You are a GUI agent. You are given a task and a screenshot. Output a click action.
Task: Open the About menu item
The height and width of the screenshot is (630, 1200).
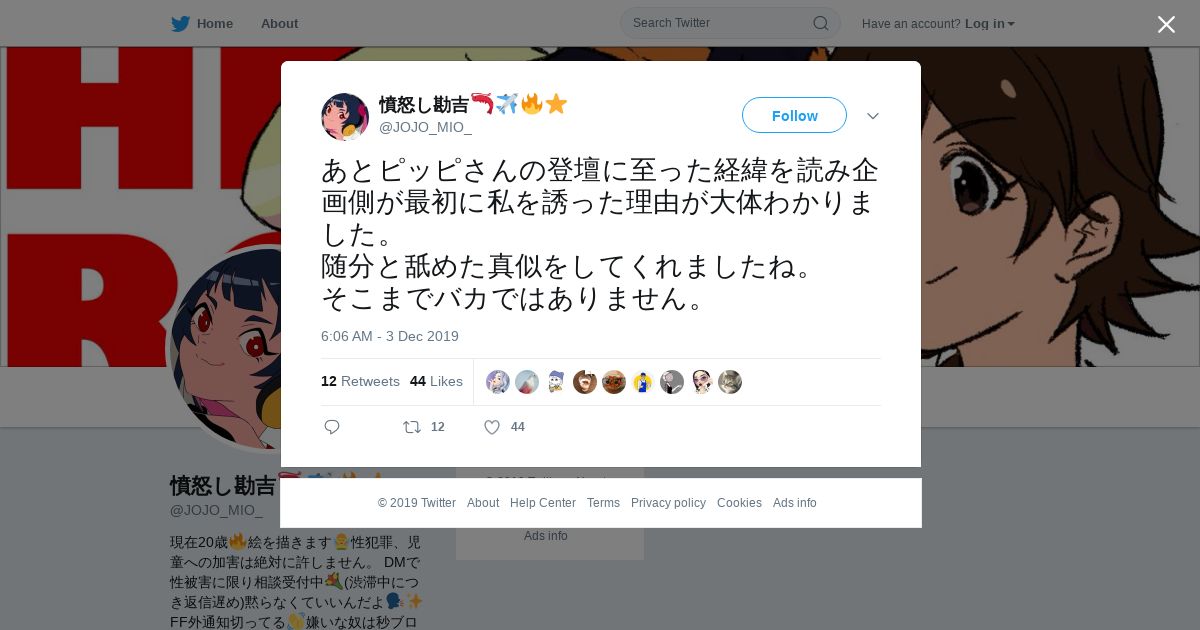279,23
